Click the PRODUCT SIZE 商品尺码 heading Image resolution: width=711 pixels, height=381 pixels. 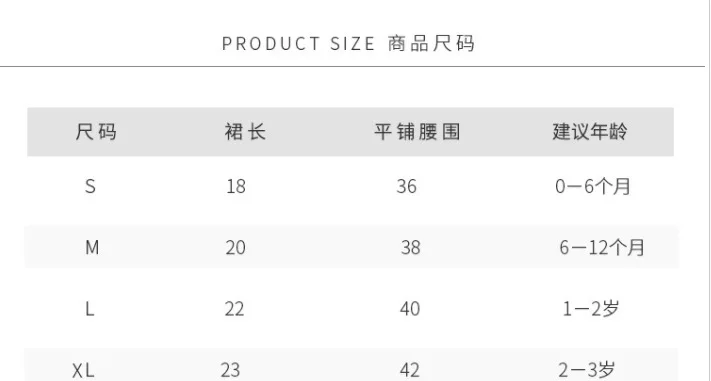point(348,44)
